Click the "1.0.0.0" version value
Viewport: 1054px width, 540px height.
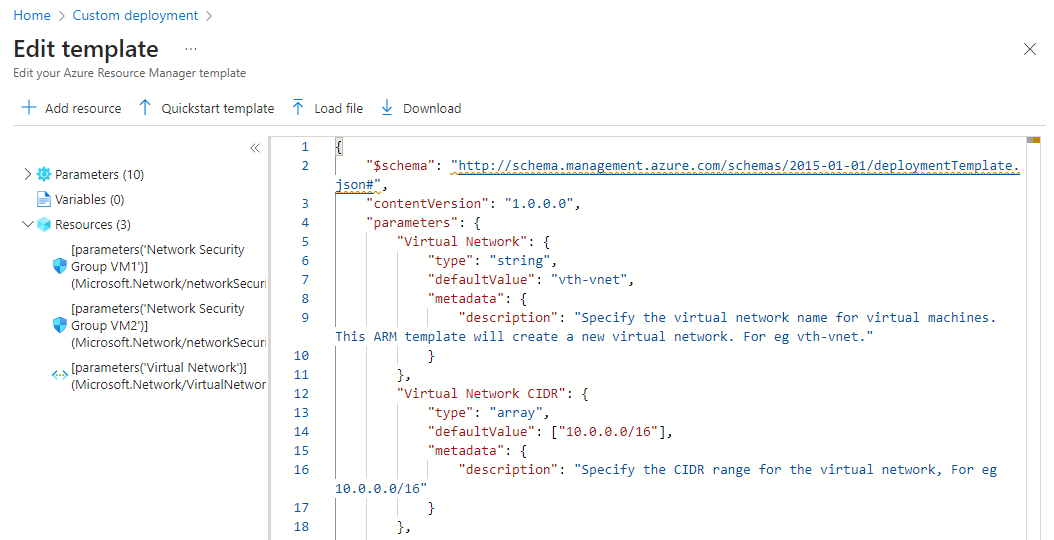click(x=538, y=203)
